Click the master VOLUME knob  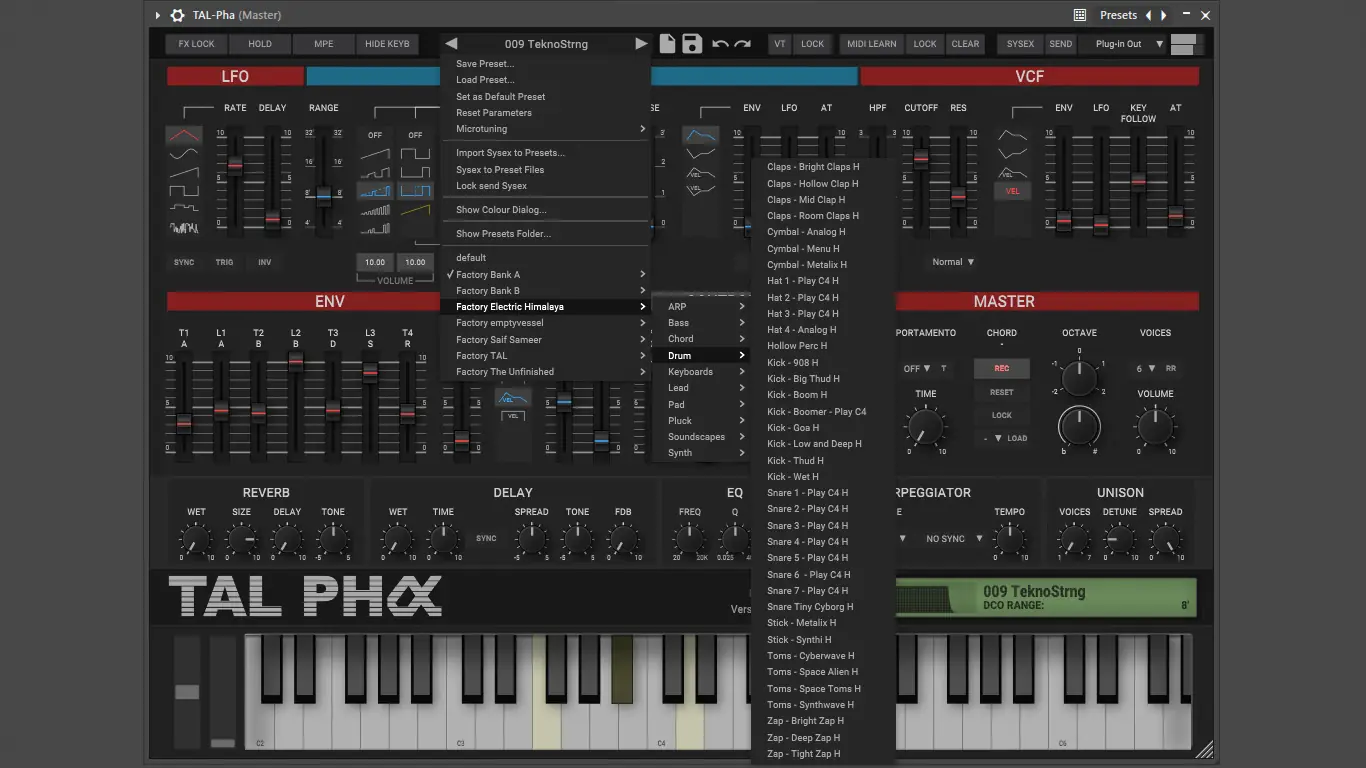pyautogui.click(x=1155, y=428)
